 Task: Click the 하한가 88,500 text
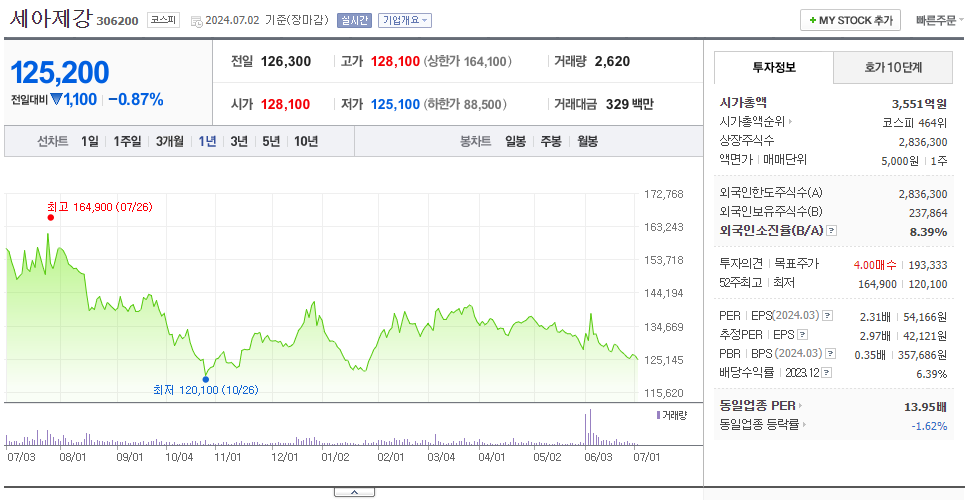point(465,104)
